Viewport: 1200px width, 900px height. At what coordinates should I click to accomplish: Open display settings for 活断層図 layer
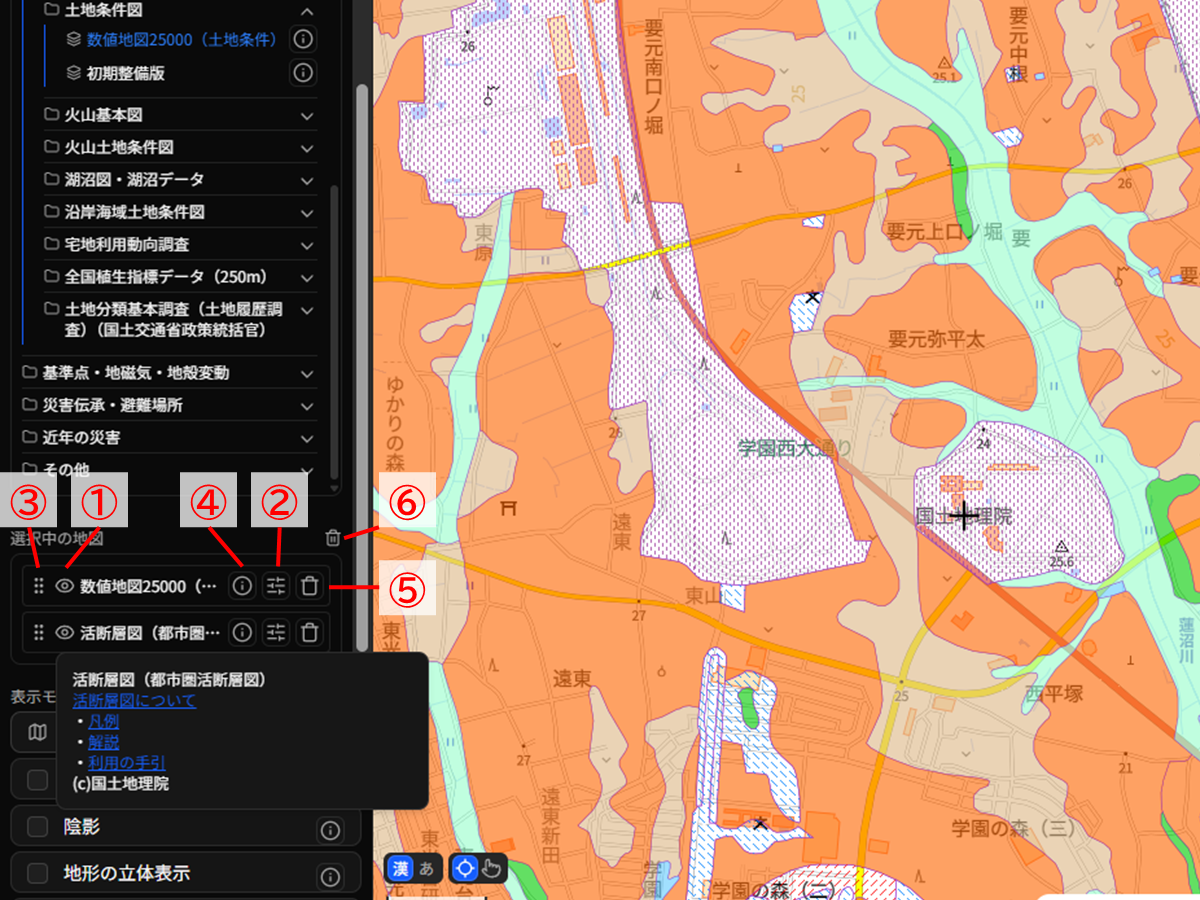(276, 632)
